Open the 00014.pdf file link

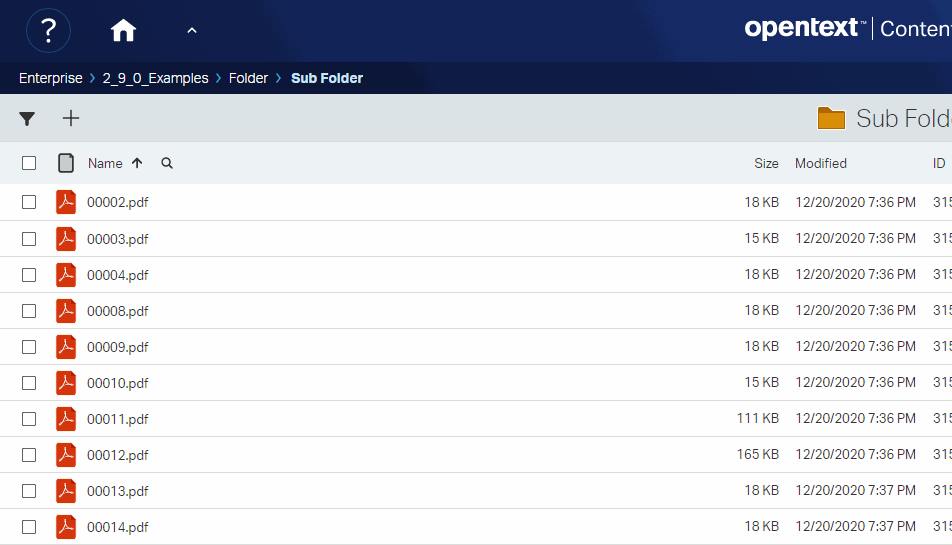point(118,527)
